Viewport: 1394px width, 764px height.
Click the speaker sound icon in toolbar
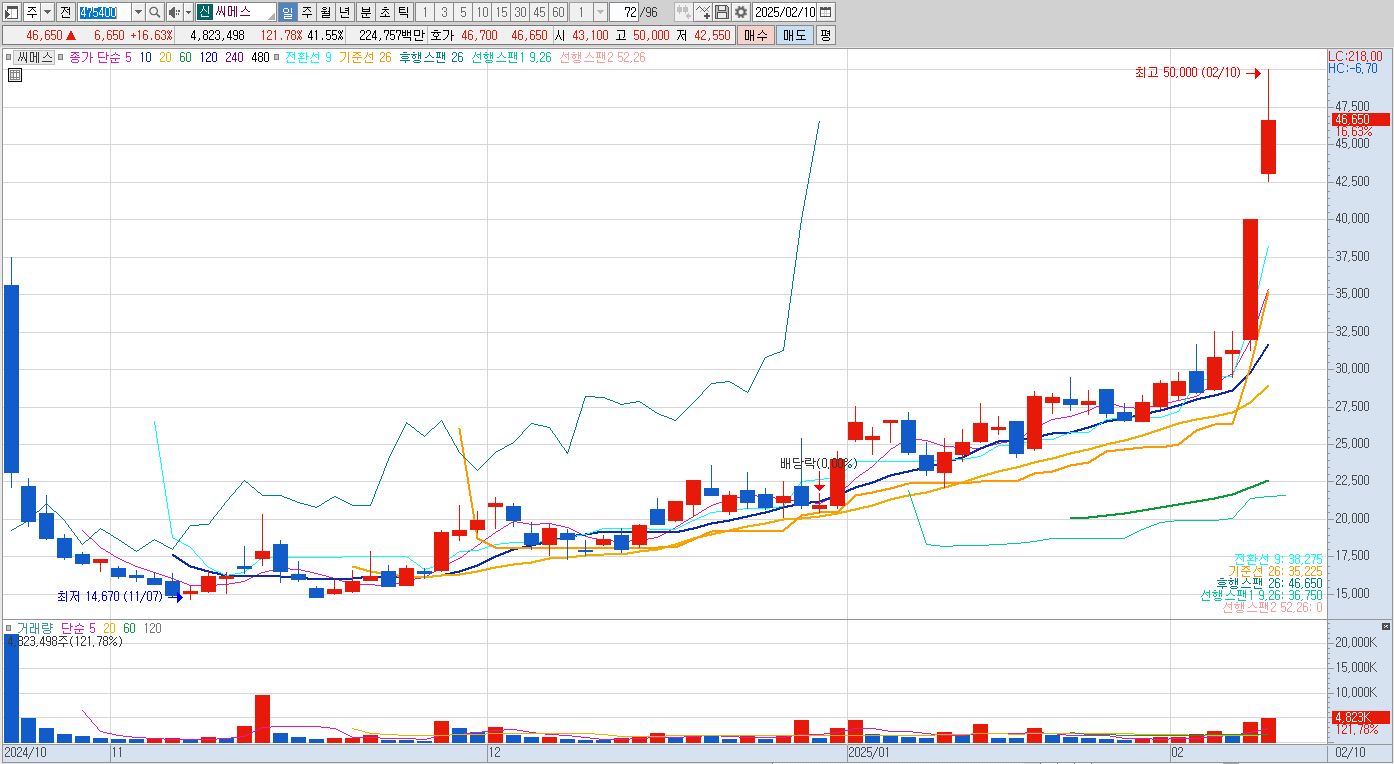pyautogui.click(x=173, y=12)
